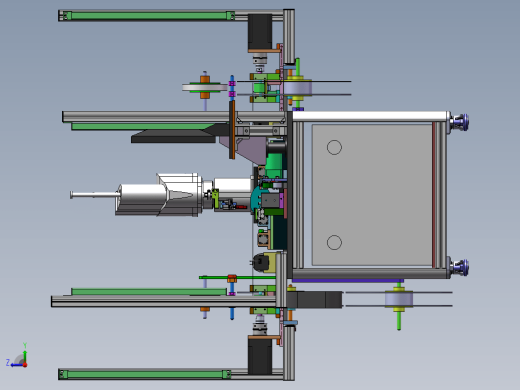
Task: Select the topmost green rail
Action: click(x=148, y=16)
